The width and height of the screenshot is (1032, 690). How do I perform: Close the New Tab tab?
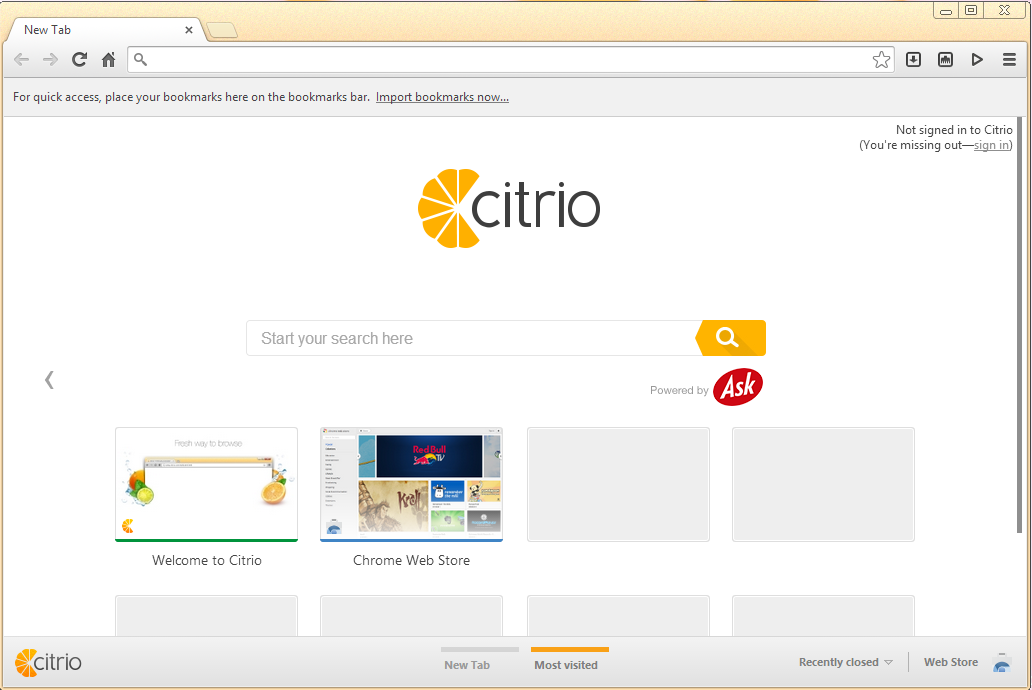(x=189, y=30)
